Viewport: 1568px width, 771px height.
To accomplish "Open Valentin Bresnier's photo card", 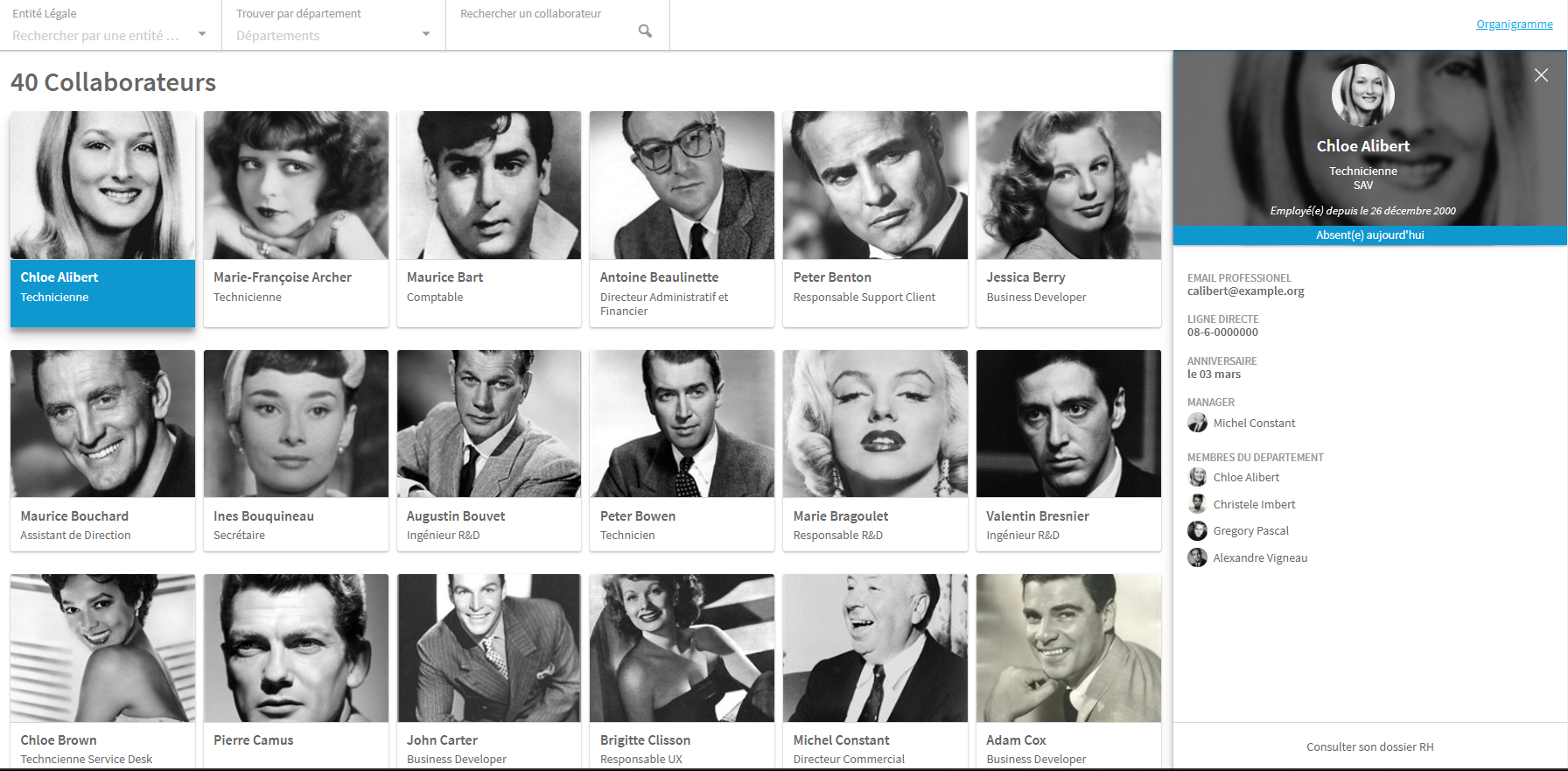I will pos(1068,451).
